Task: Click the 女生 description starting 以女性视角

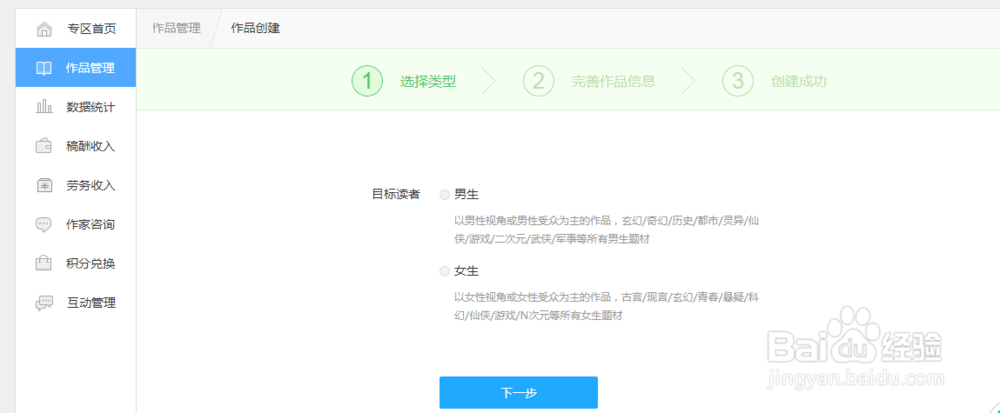Action: click(x=607, y=306)
